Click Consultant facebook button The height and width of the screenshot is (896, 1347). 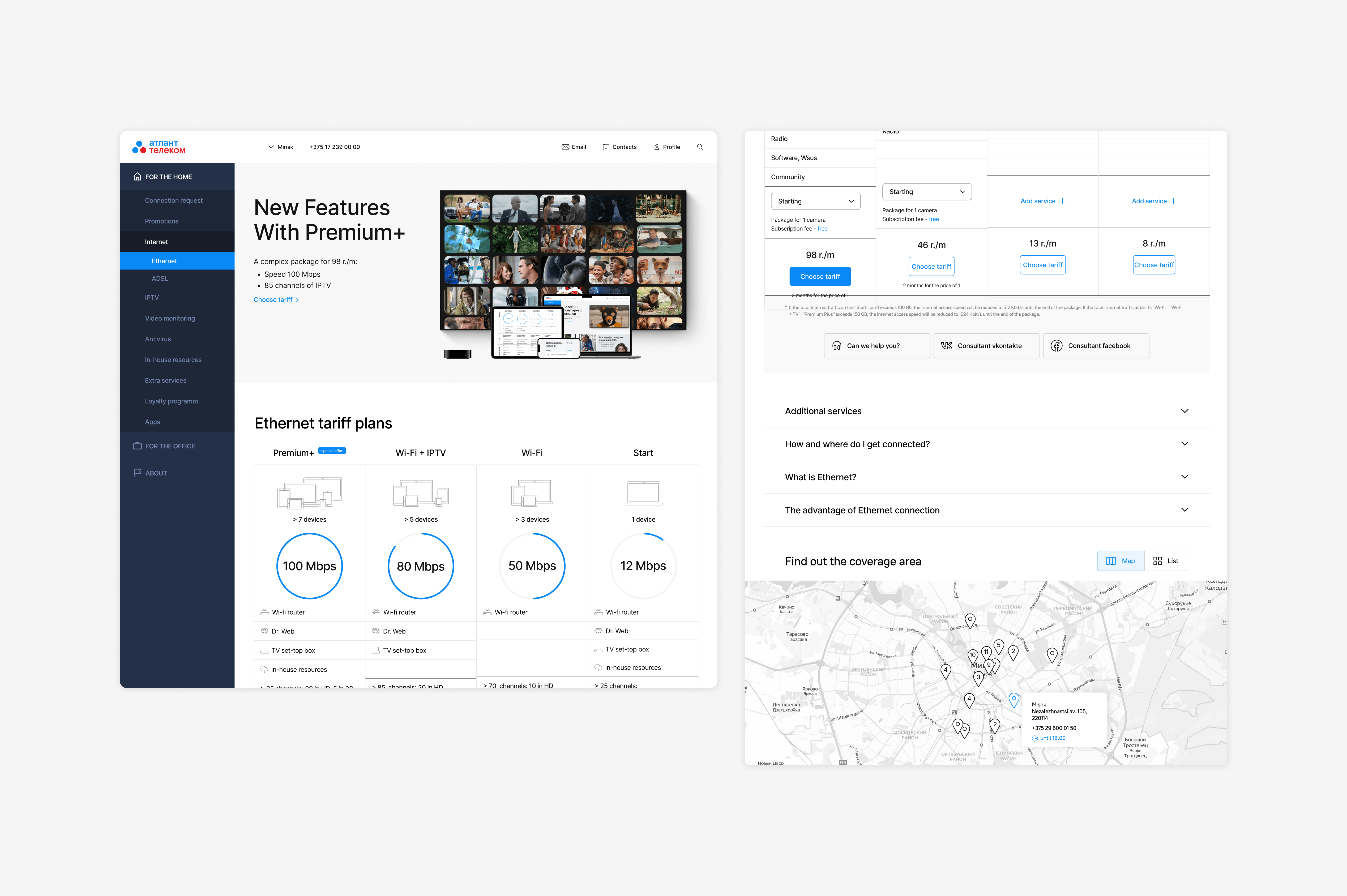(1096, 346)
